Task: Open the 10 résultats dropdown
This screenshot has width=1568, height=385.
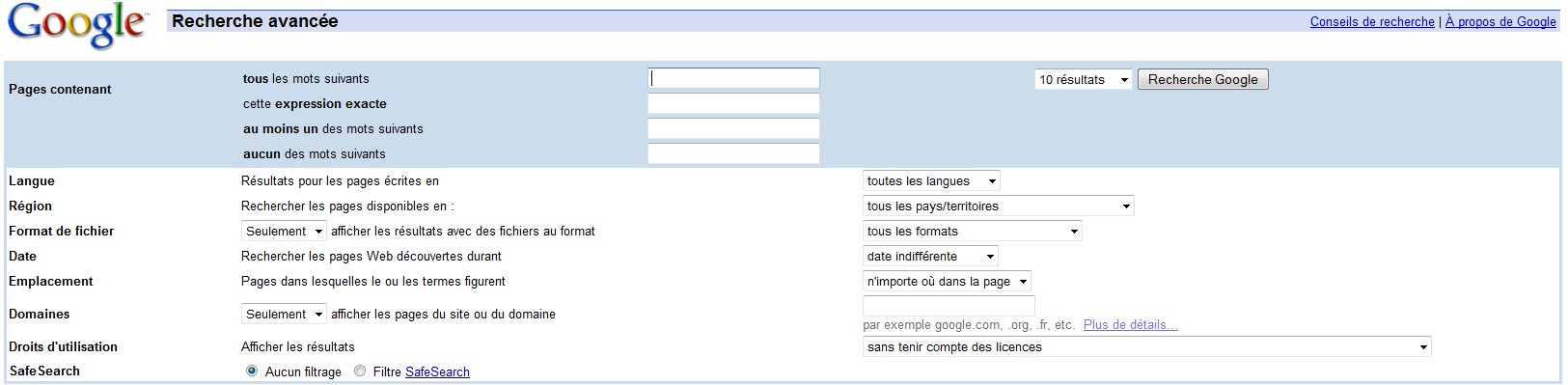Action: [x=1083, y=80]
